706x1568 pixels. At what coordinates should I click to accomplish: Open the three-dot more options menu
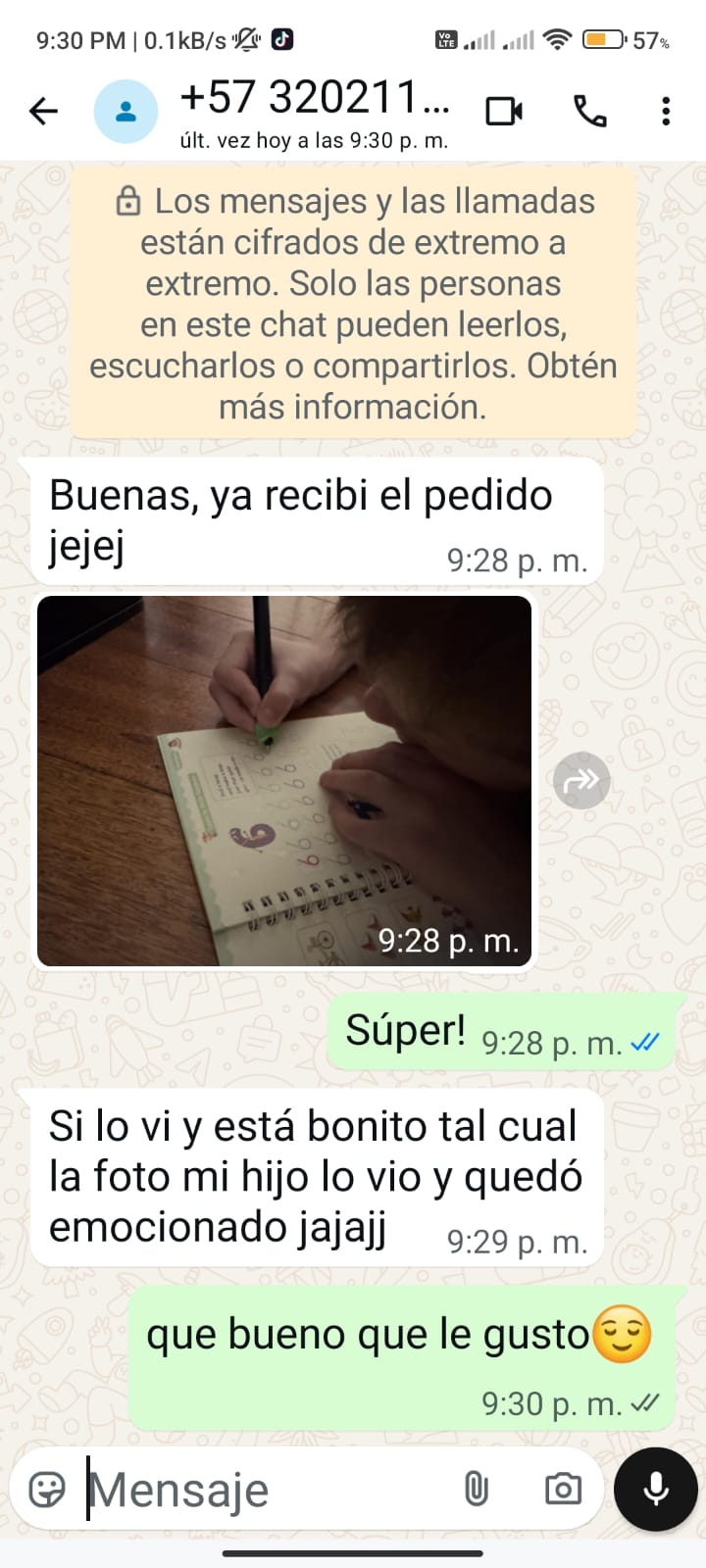point(666,111)
